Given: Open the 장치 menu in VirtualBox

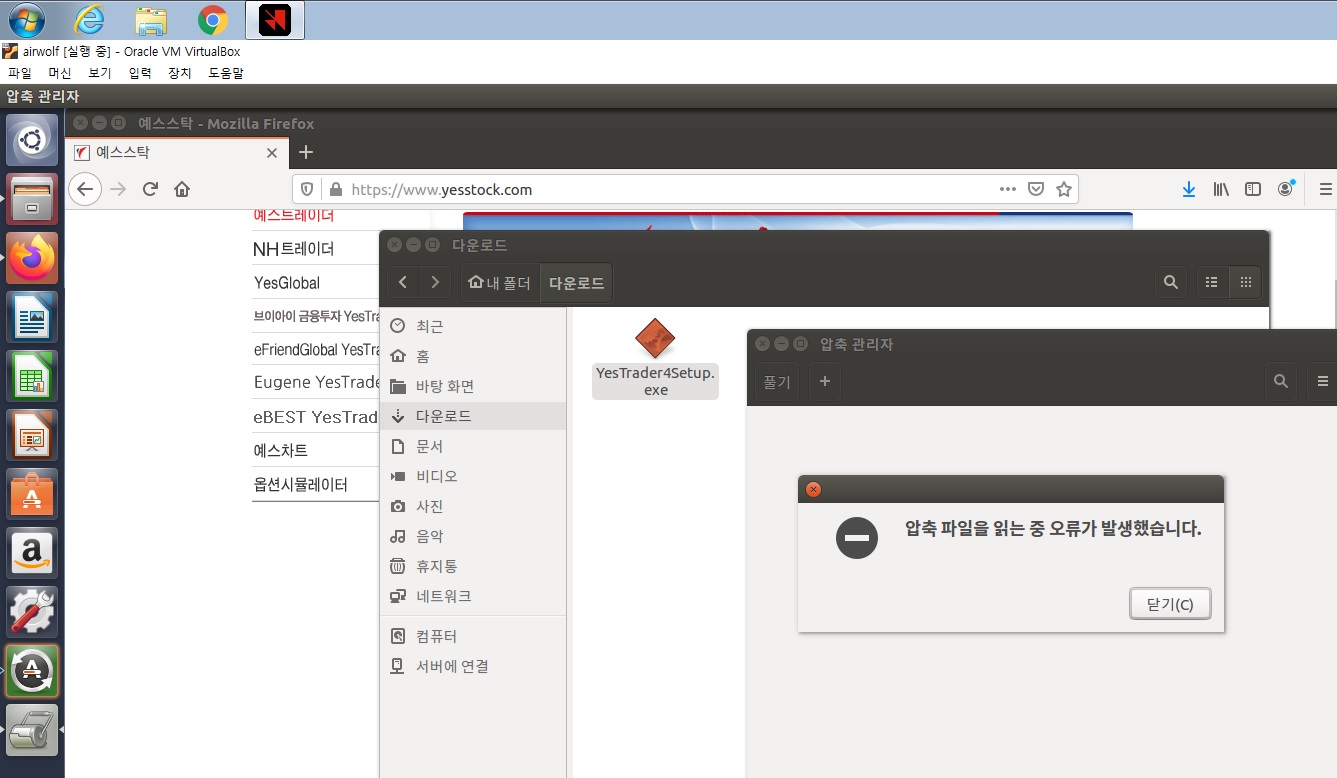Looking at the screenshot, I should [180, 73].
